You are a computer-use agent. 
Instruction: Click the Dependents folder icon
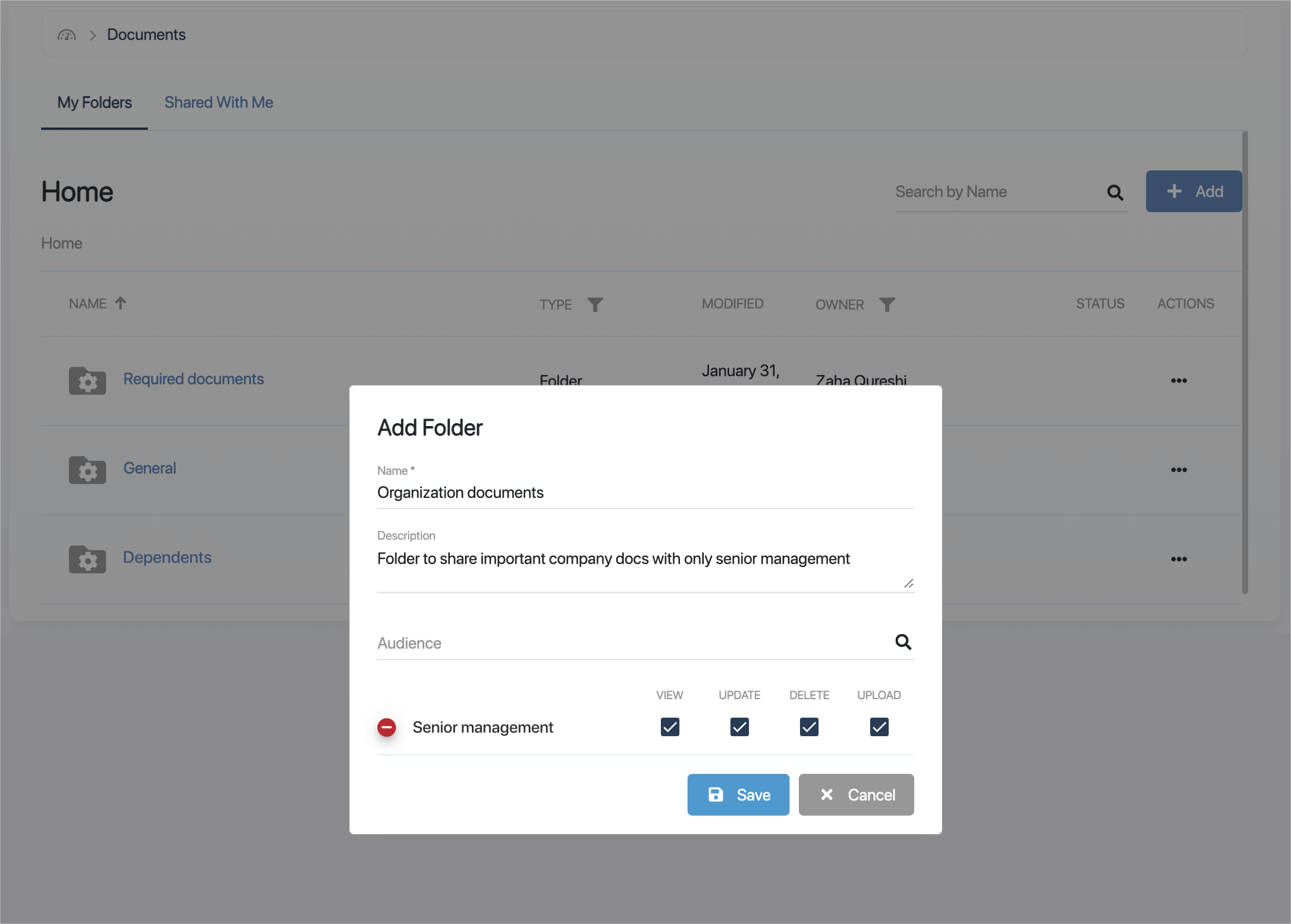(x=88, y=559)
